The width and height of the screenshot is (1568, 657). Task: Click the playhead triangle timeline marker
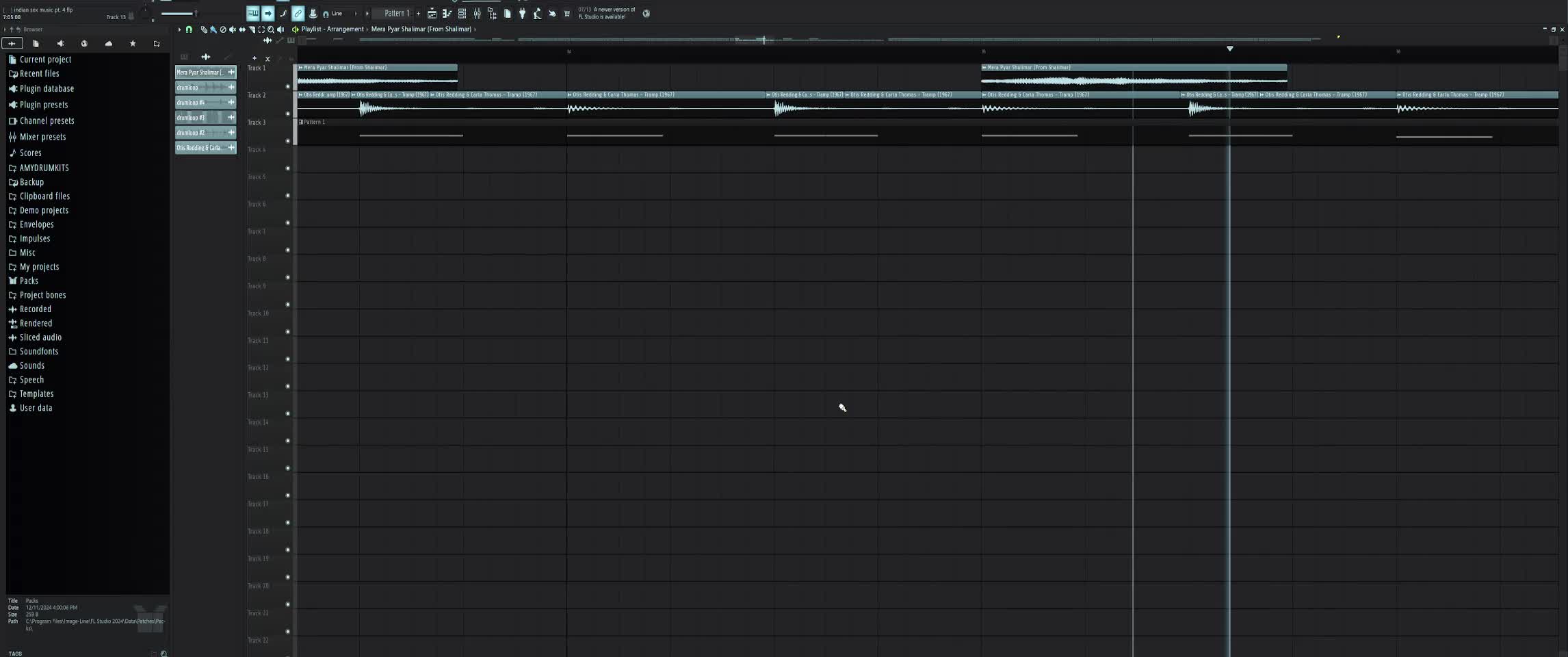[1229, 49]
